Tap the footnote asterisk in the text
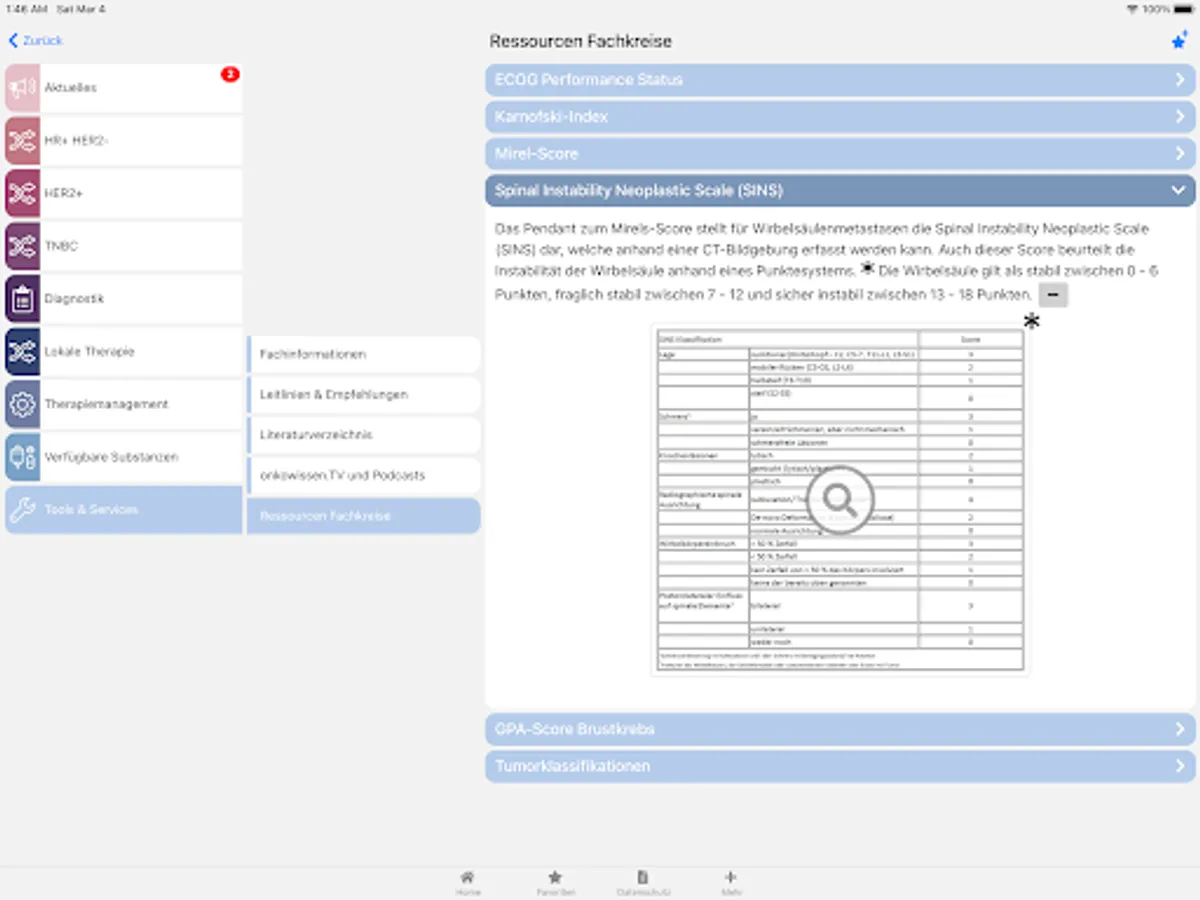 (x=867, y=269)
